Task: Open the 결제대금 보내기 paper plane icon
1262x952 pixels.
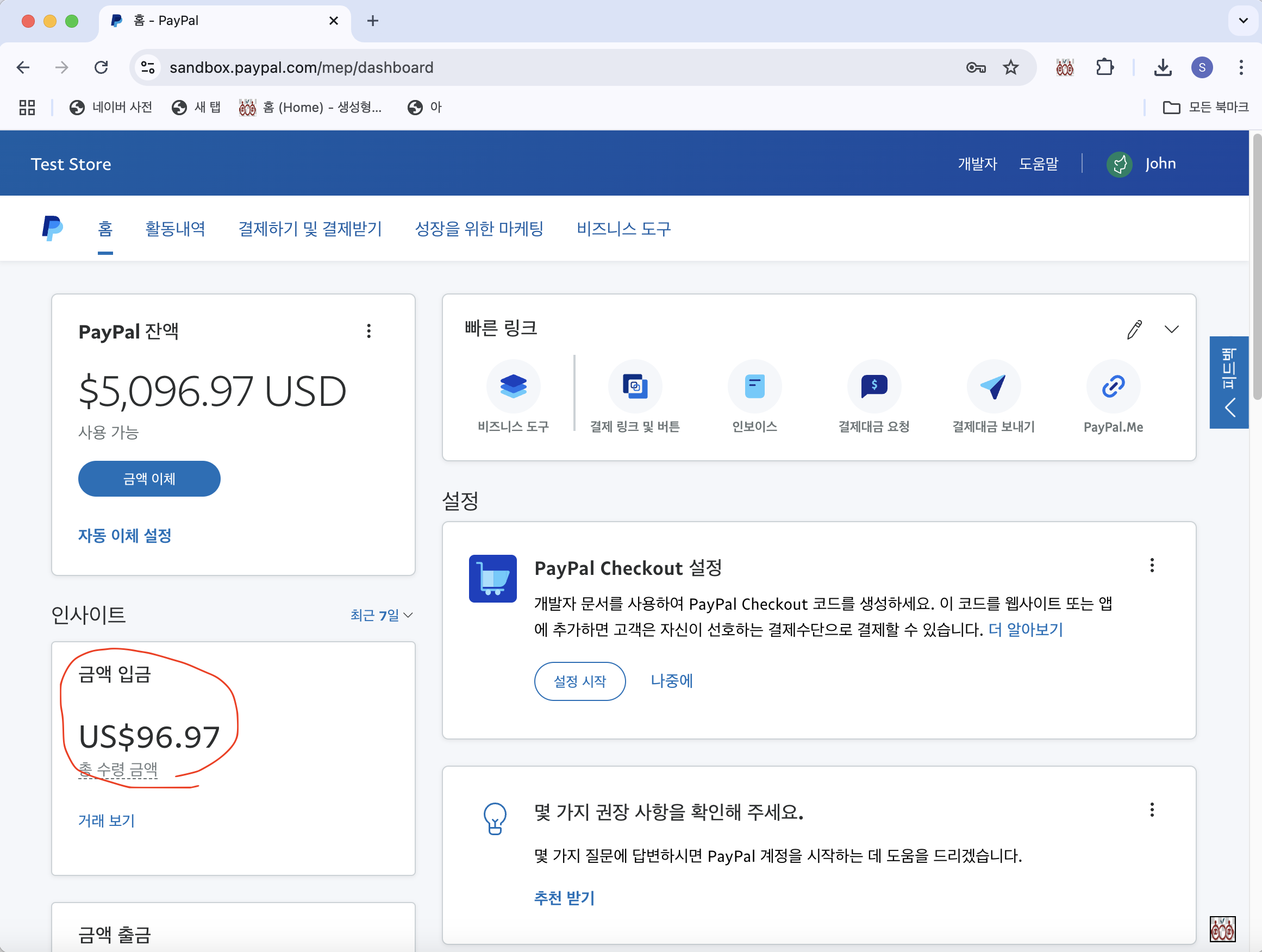Action: point(994,386)
